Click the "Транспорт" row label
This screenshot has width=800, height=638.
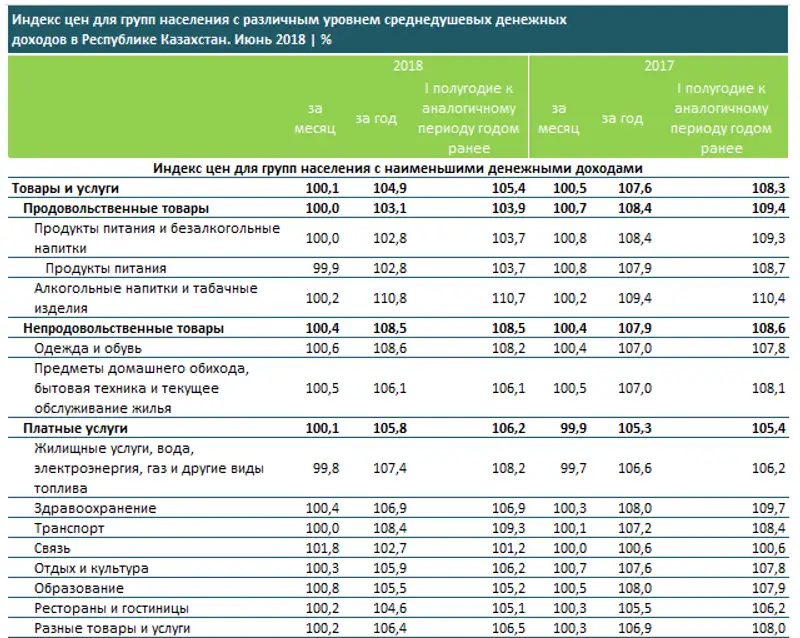coord(69,528)
